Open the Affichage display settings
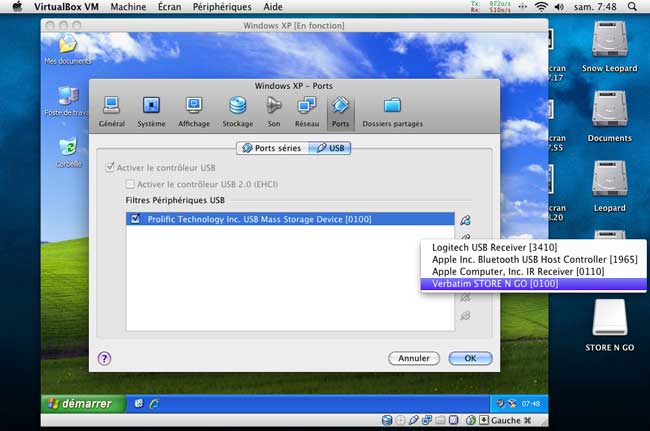Screen dimensions: 650x431 click(x=194, y=111)
